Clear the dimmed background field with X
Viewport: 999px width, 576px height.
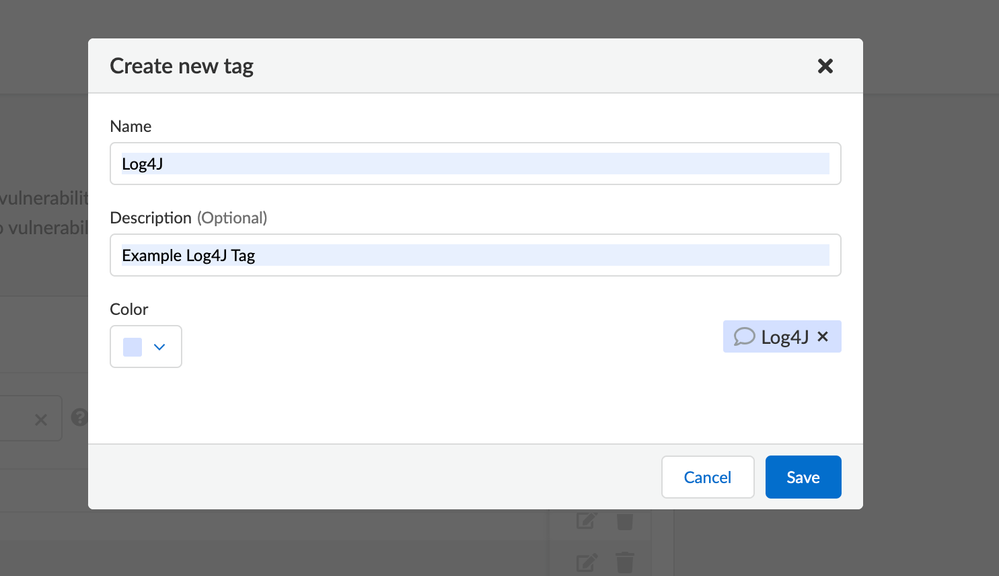pos(41,420)
